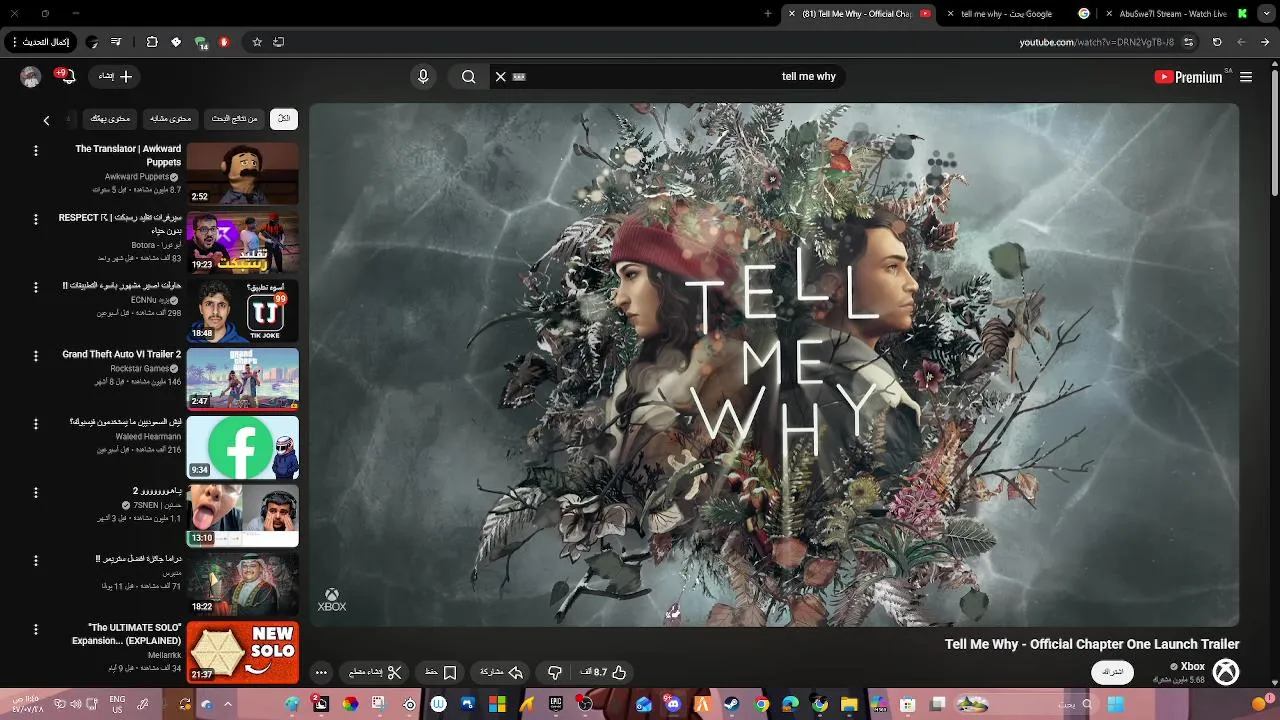Select the Tell Me Why YouTube tab
Screen dimensions: 1280x720
click(x=858, y=14)
